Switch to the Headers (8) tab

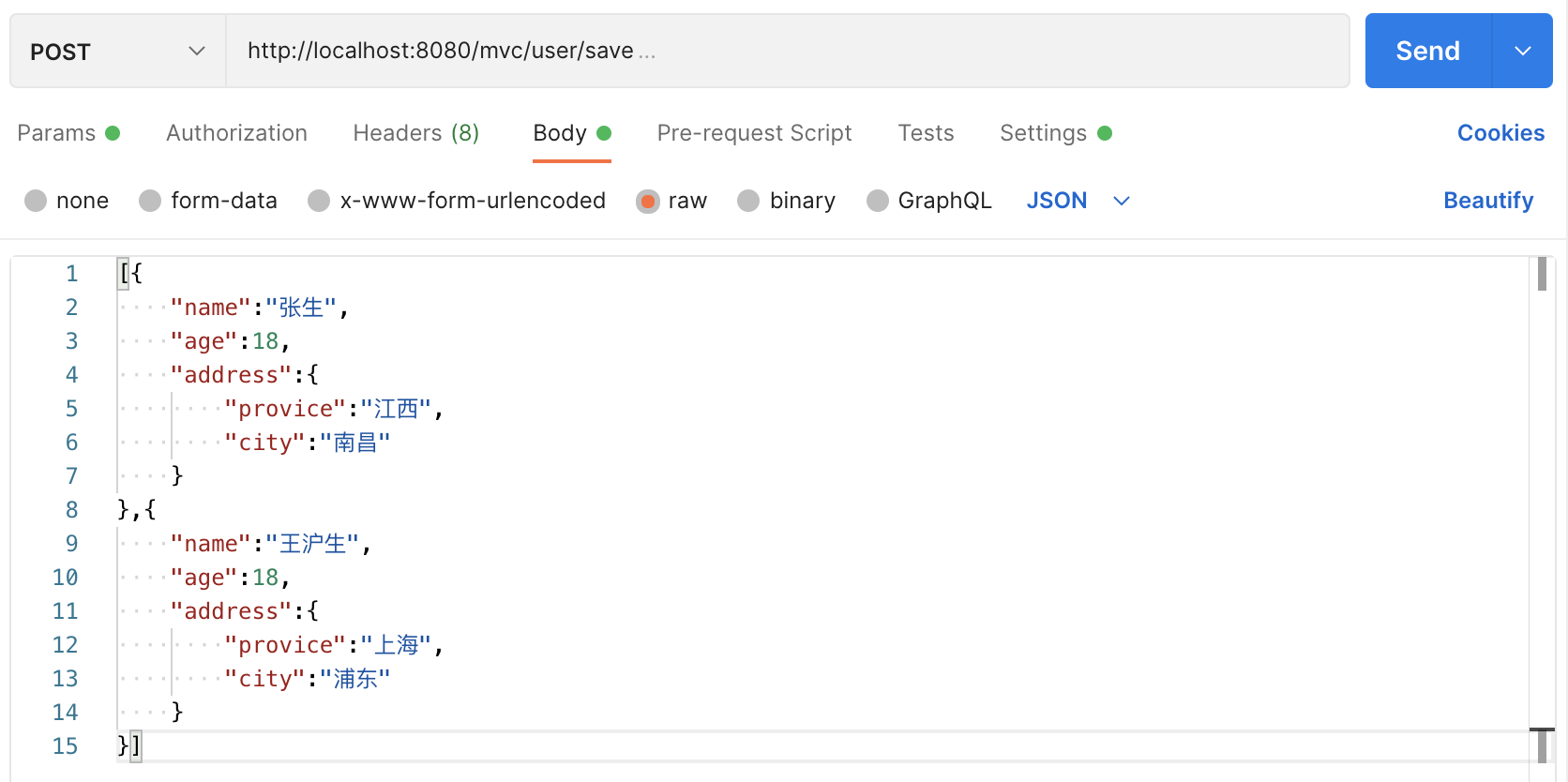tap(415, 133)
